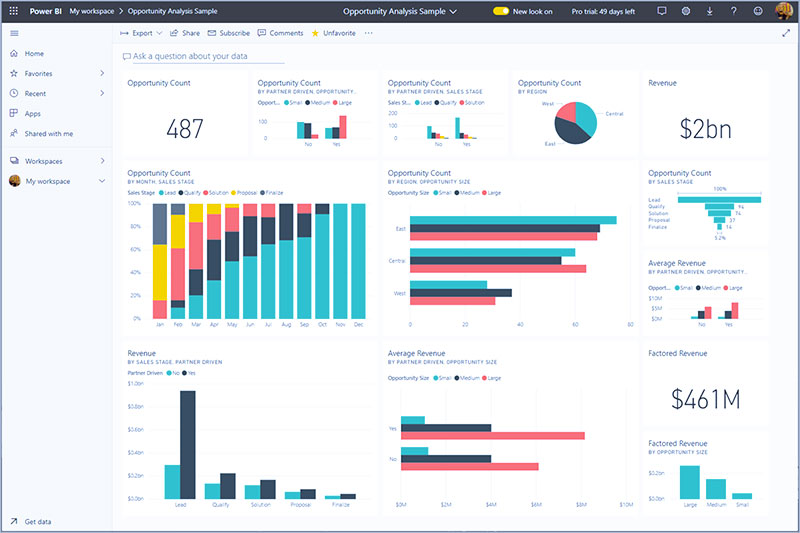Click the Workspaces icon in sidebar
Image resolution: width=800 pixels, height=533 pixels.
coord(14,161)
